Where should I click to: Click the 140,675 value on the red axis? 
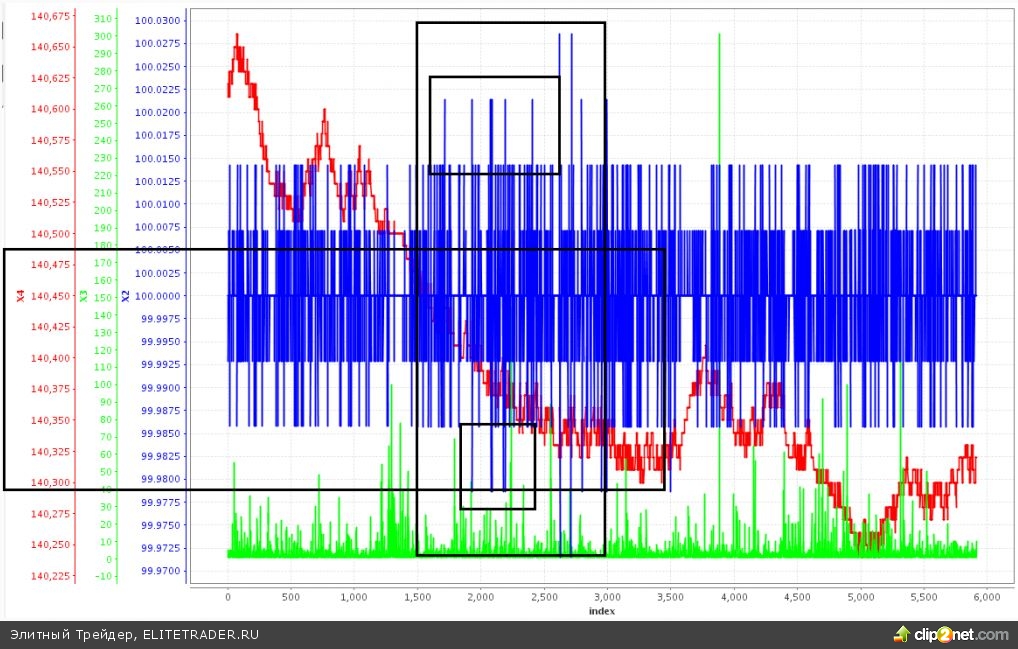pos(50,16)
